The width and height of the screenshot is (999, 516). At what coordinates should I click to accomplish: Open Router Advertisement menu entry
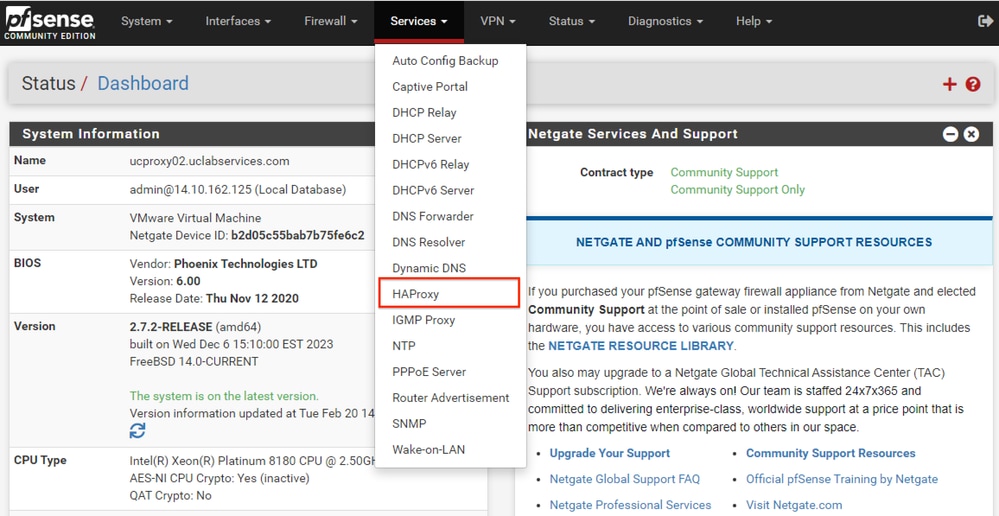pos(450,398)
